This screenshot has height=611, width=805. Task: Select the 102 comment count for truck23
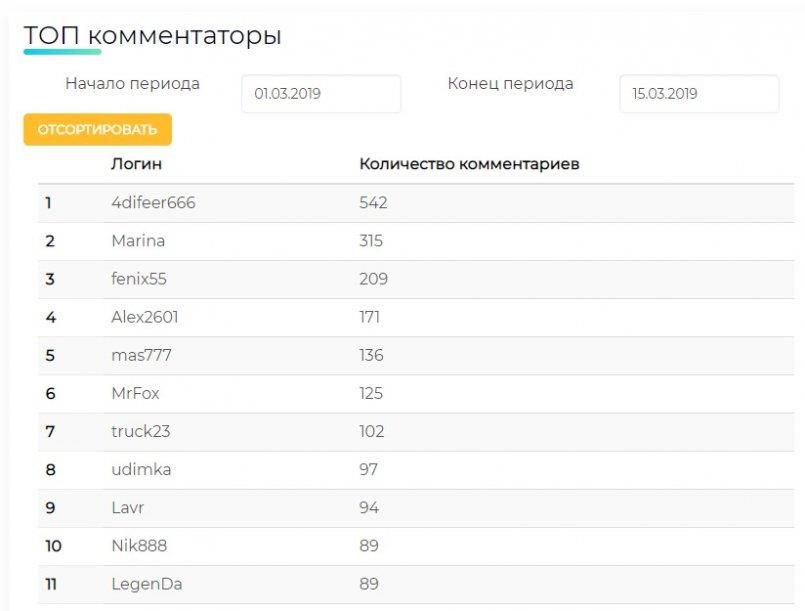(371, 431)
